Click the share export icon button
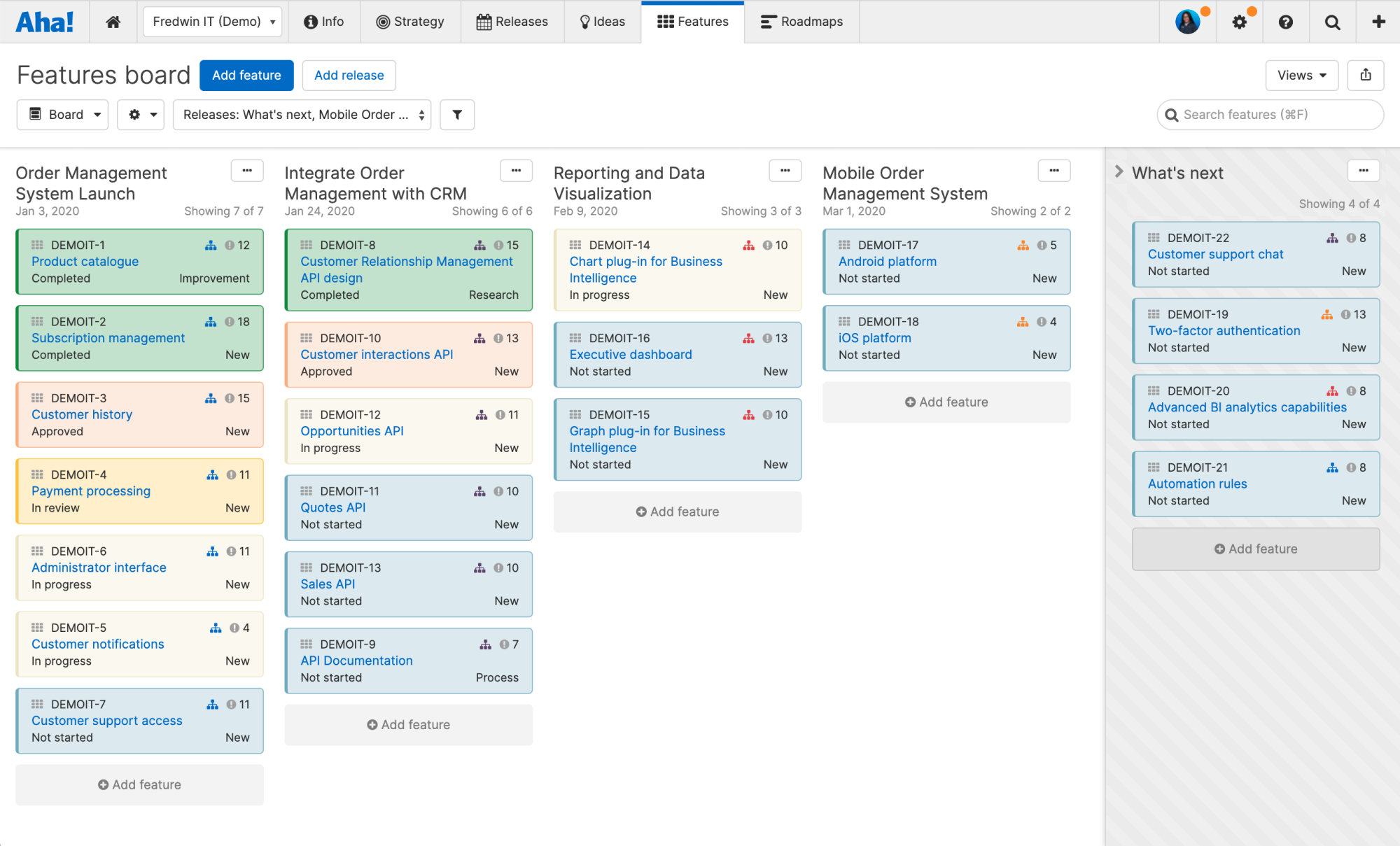Image resolution: width=1400 pixels, height=846 pixels. (x=1366, y=75)
